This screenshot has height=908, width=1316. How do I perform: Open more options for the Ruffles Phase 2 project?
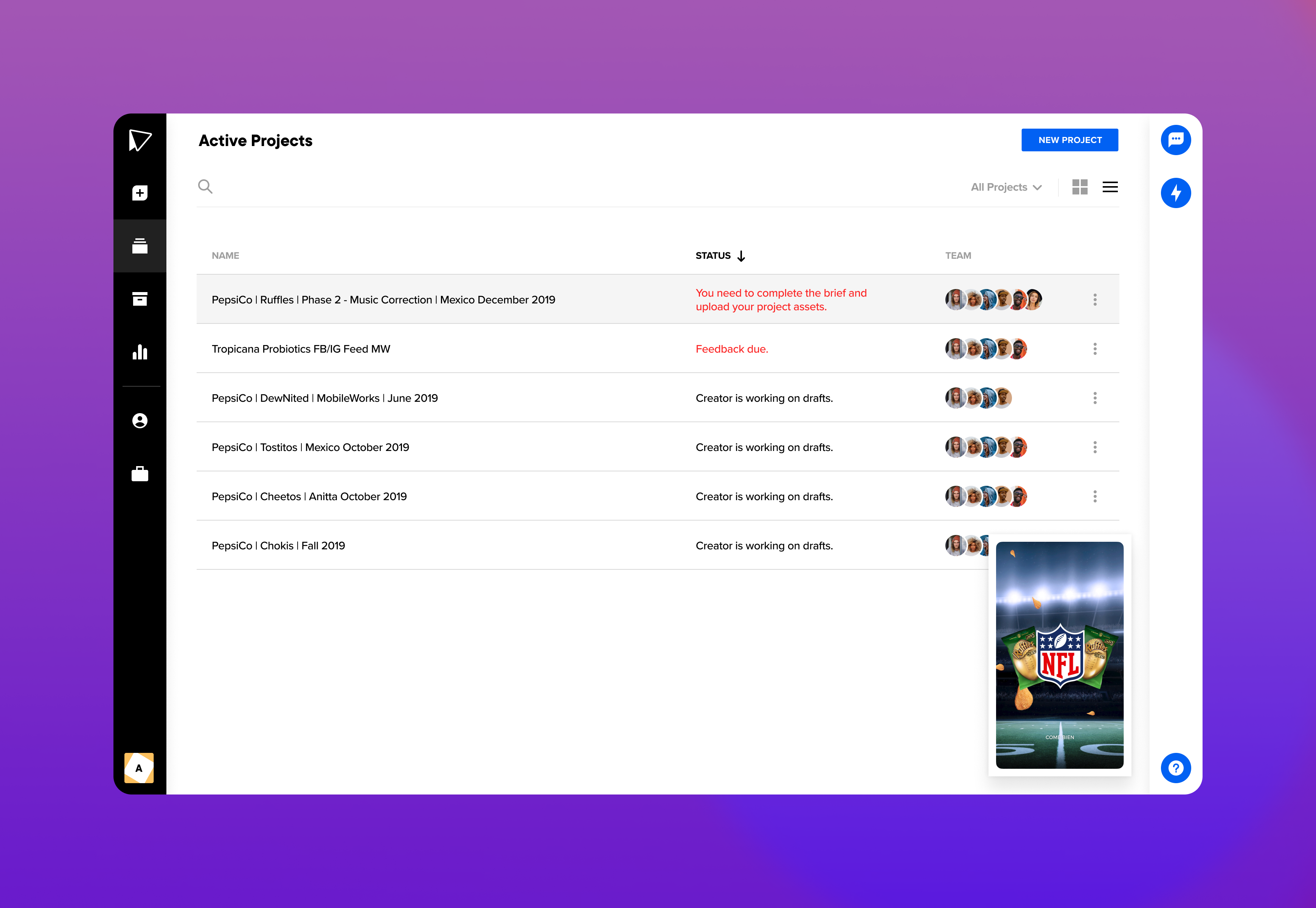[x=1095, y=299]
